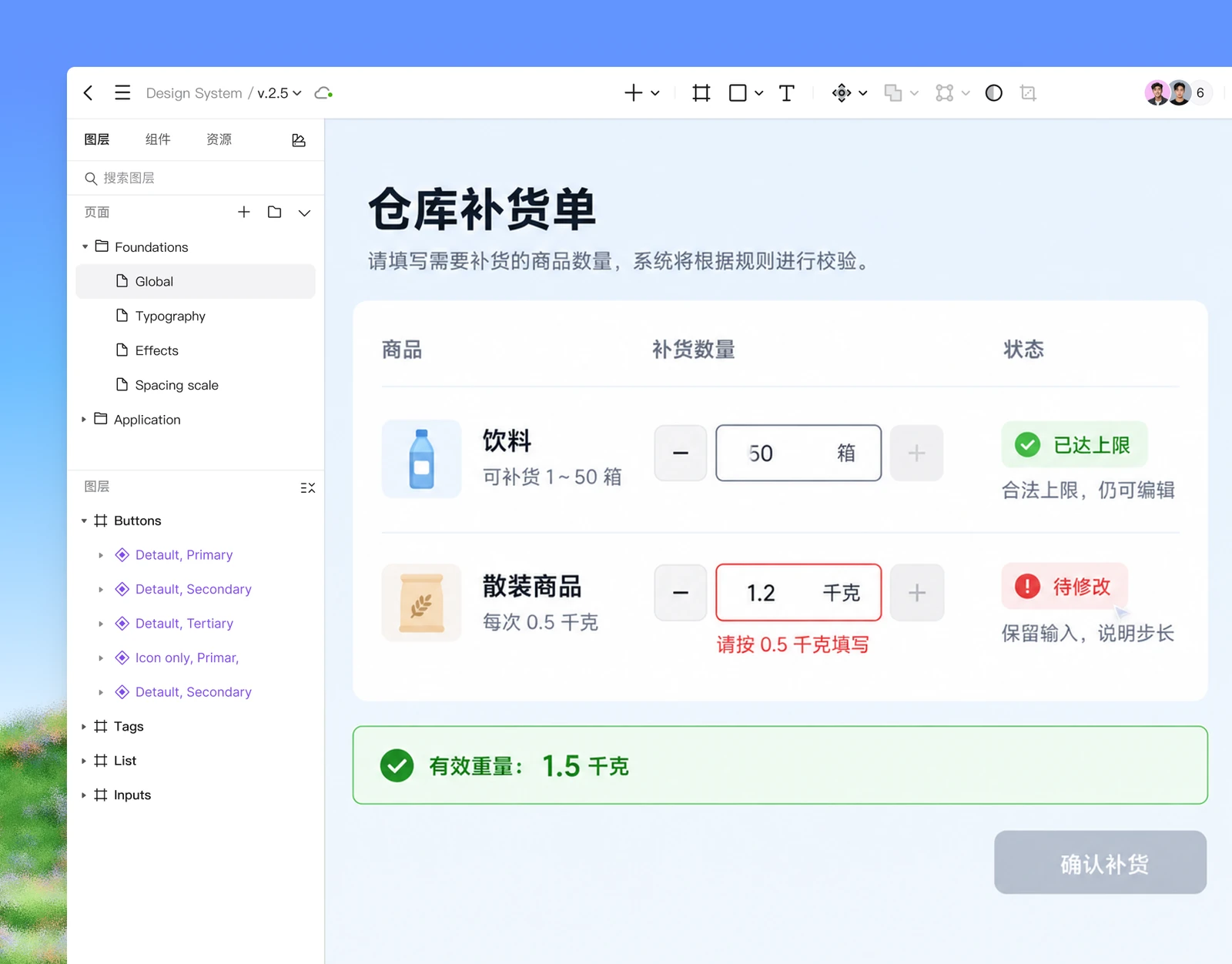Select the Rectangle shape tool
1232x964 pixels.
pyautogui.click(x=738, y=93)
